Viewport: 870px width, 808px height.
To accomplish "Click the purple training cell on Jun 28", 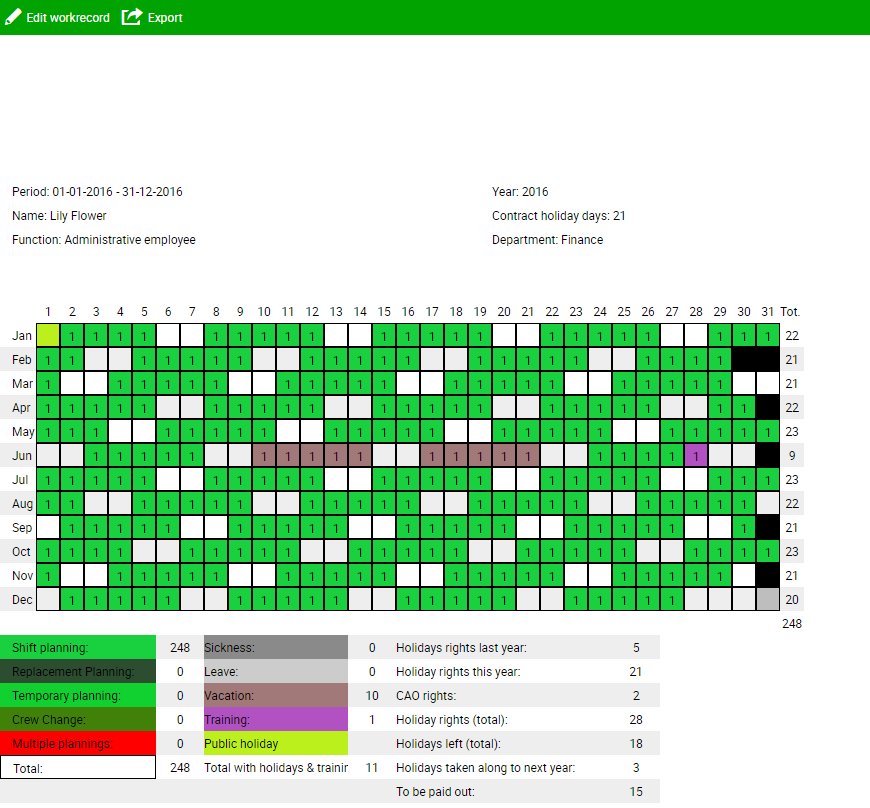I will click(696, 456).
